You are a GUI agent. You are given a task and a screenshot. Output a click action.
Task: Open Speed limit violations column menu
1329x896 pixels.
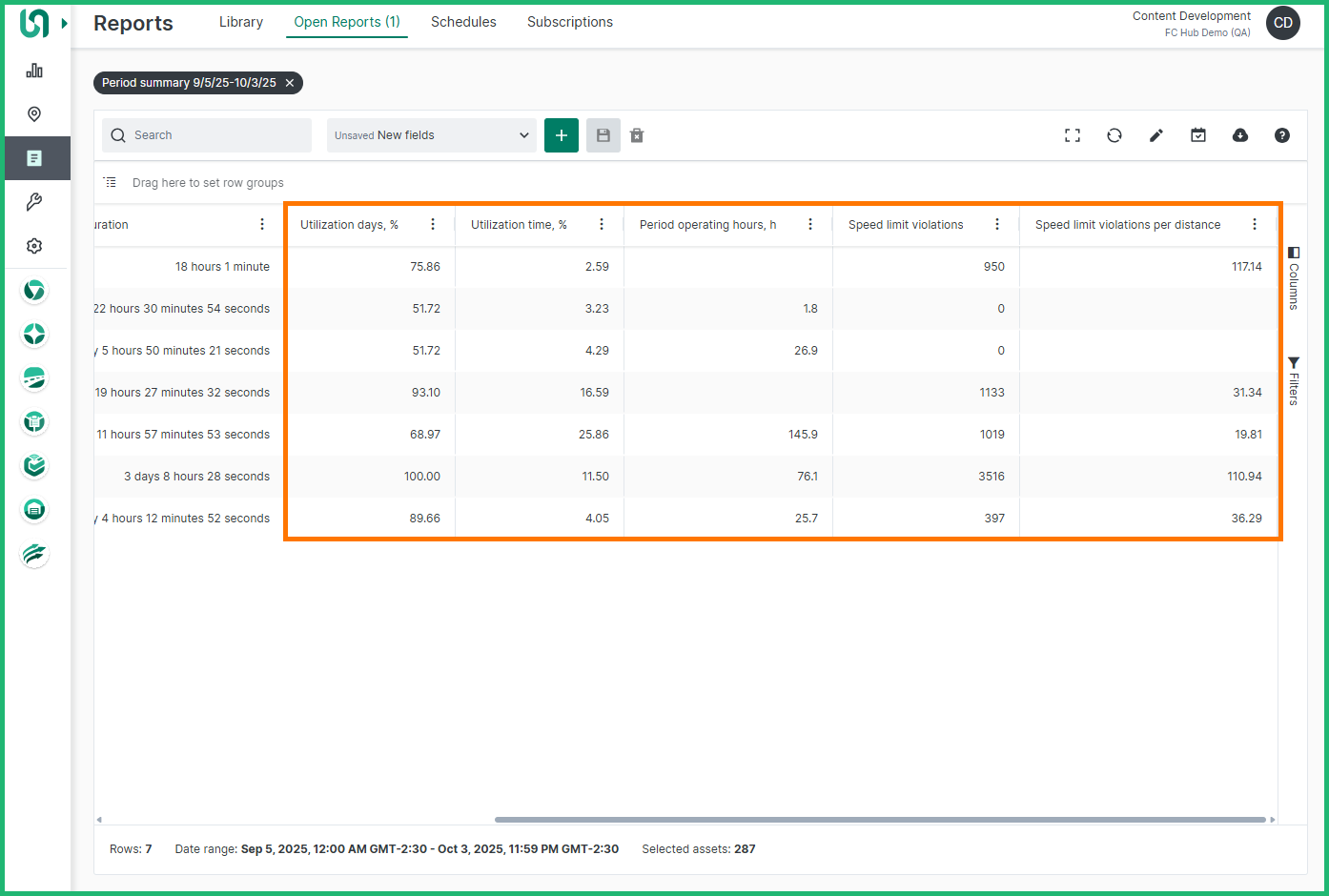997,225
